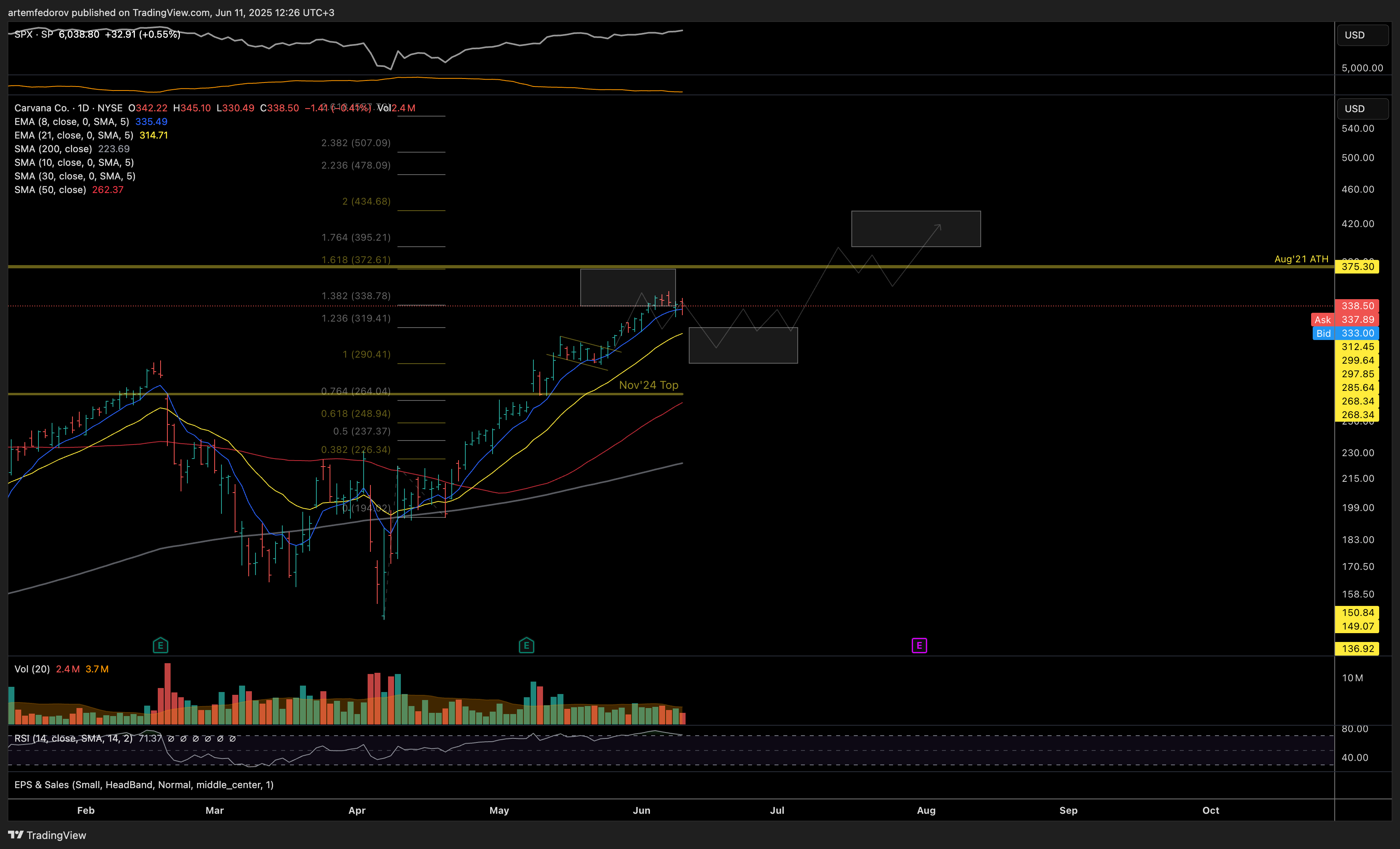Select the EPS & Sales indicator legend

click(x=144, y=785)
